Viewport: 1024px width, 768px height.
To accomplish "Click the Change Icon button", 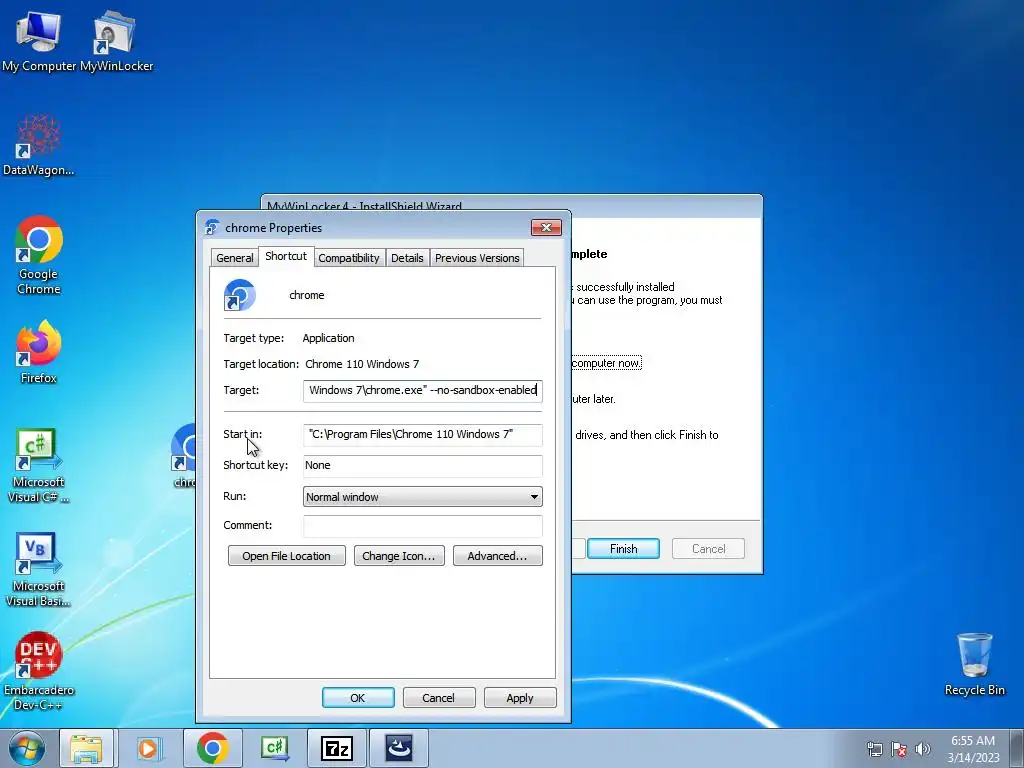I will pos(399,556).
